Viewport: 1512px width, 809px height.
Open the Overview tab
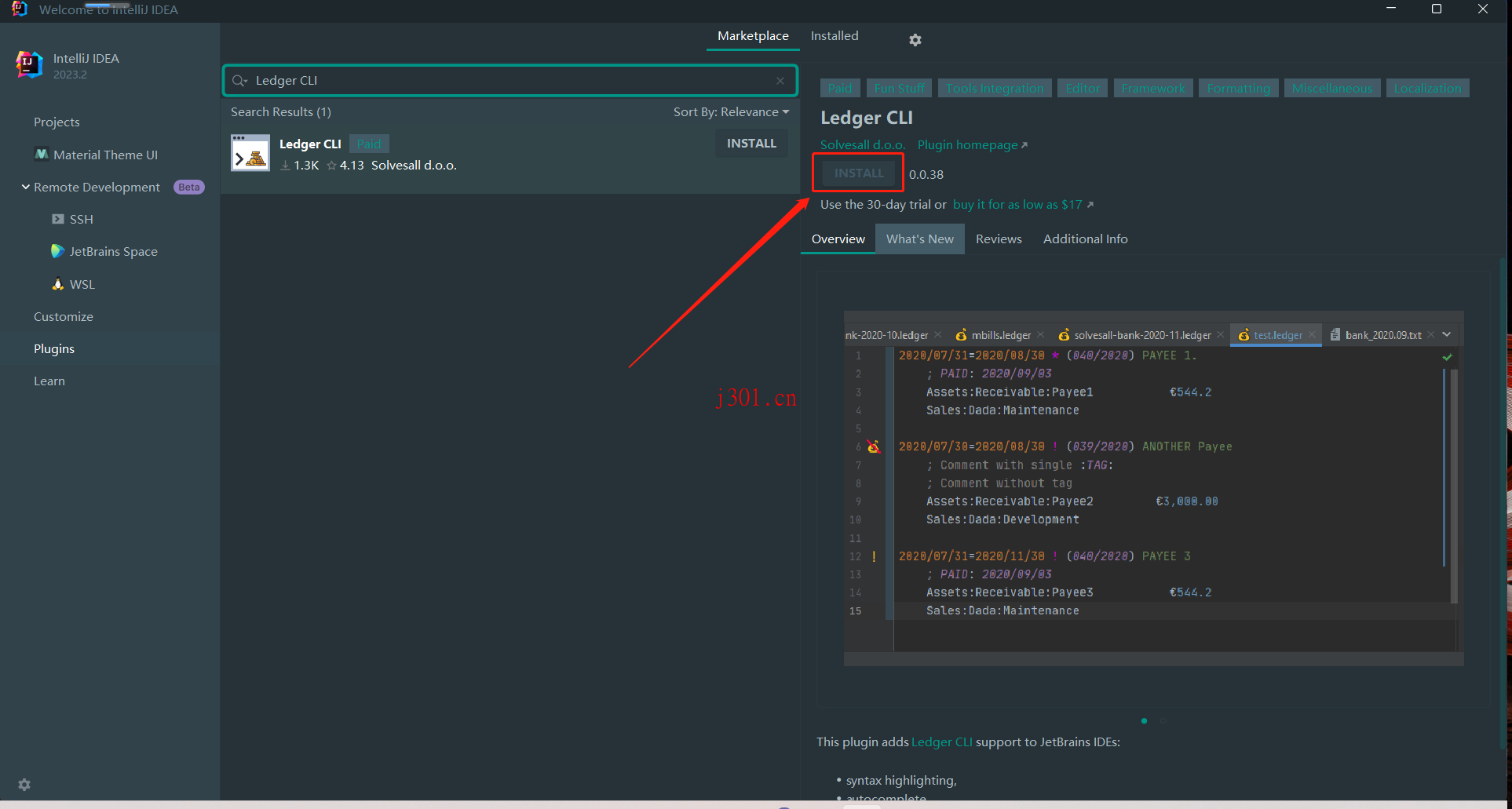838,239
